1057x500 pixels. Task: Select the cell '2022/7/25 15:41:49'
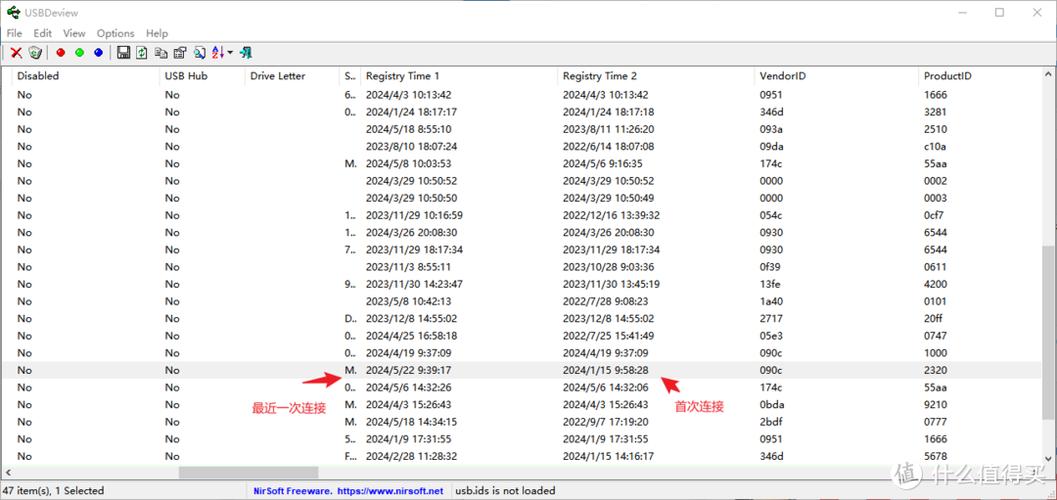(608, 336)
